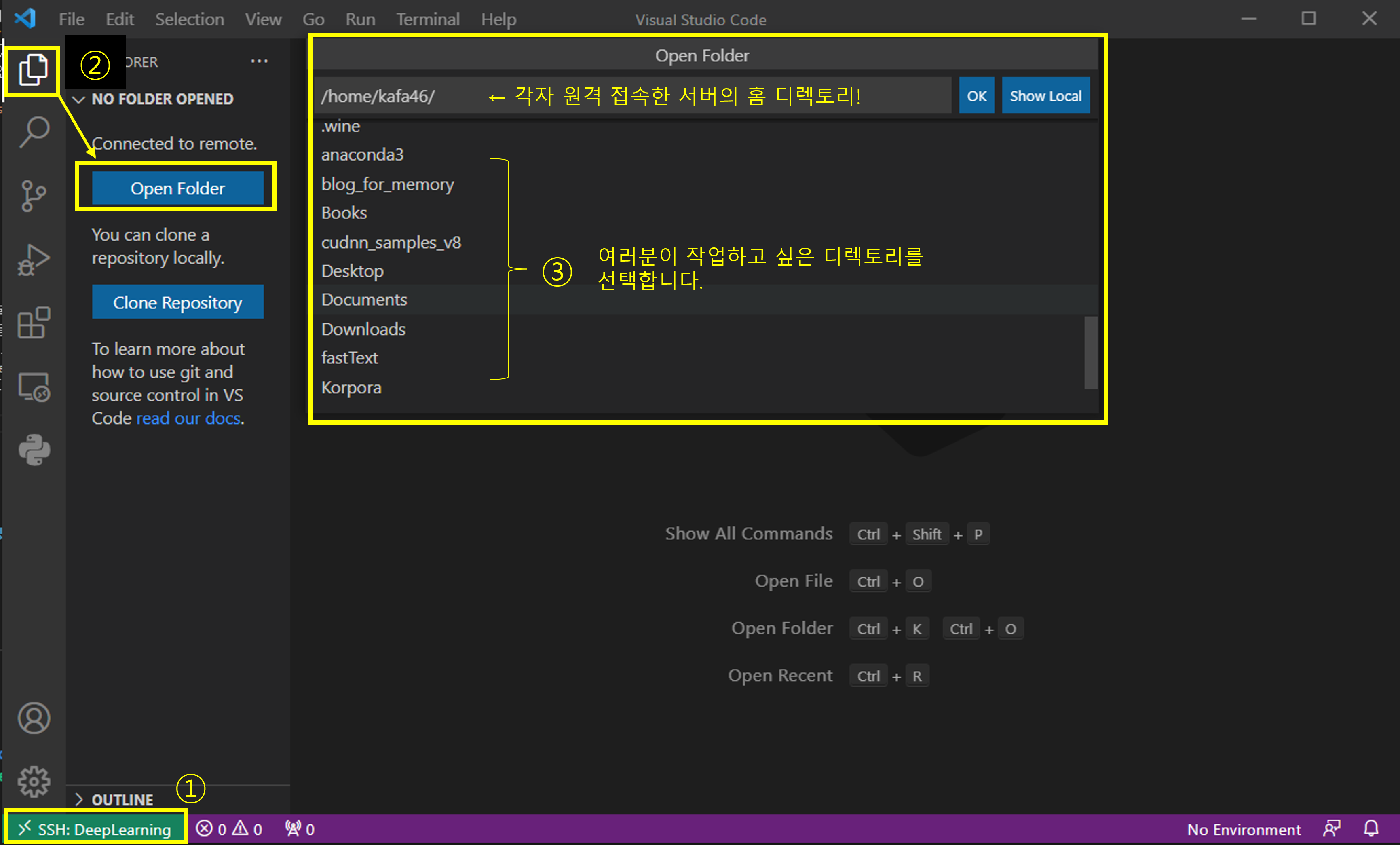Screen dimensions: 1400x845
Task: Open the Source Control view icon
Action: (x=34, y=196)
